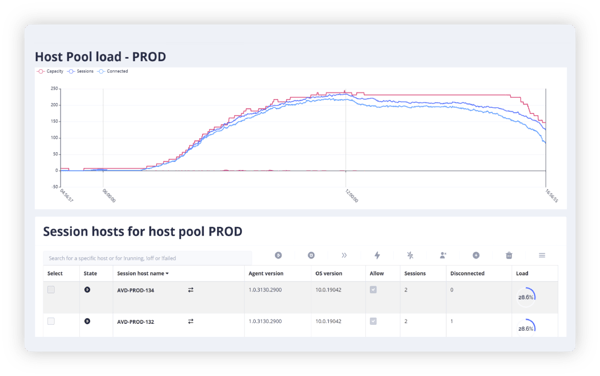Click the State column header
This screenshot has height=376, width=600.
pyautogui.click(x=90, y=273)
